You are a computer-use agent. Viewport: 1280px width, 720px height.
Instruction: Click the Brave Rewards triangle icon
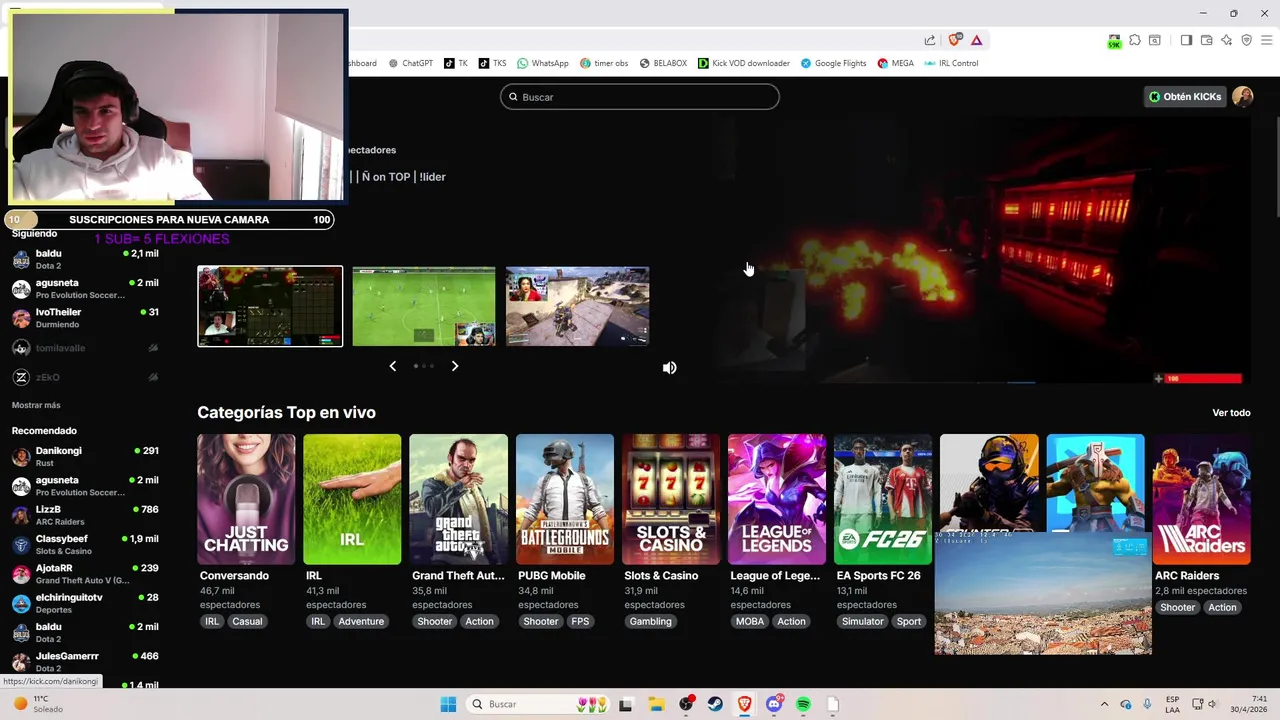click(976, 40)
